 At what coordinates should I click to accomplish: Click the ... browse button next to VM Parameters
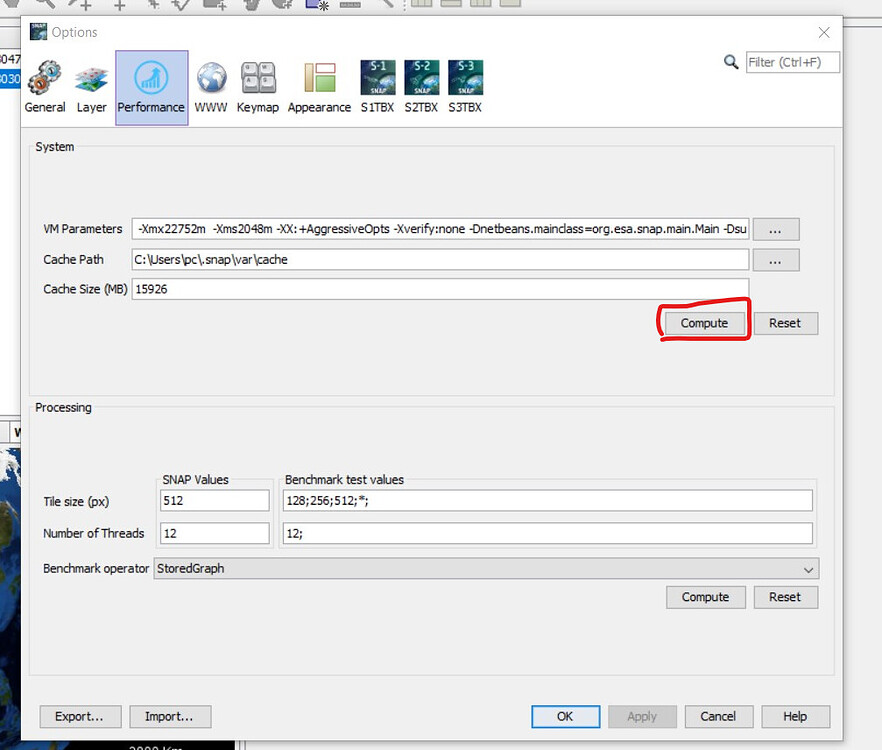point(775,228)
